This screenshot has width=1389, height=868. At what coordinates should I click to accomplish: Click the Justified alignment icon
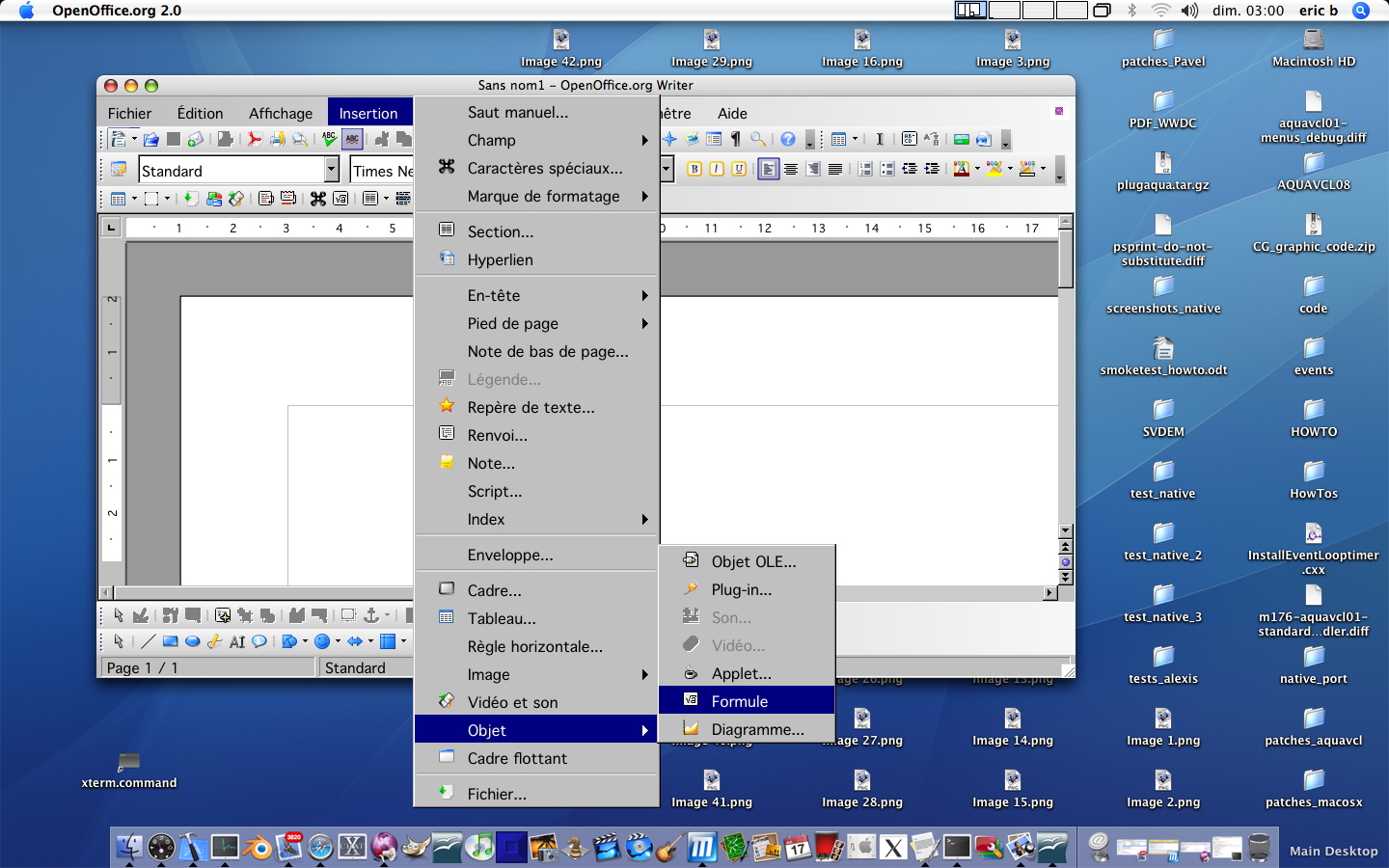pos(835,169)
